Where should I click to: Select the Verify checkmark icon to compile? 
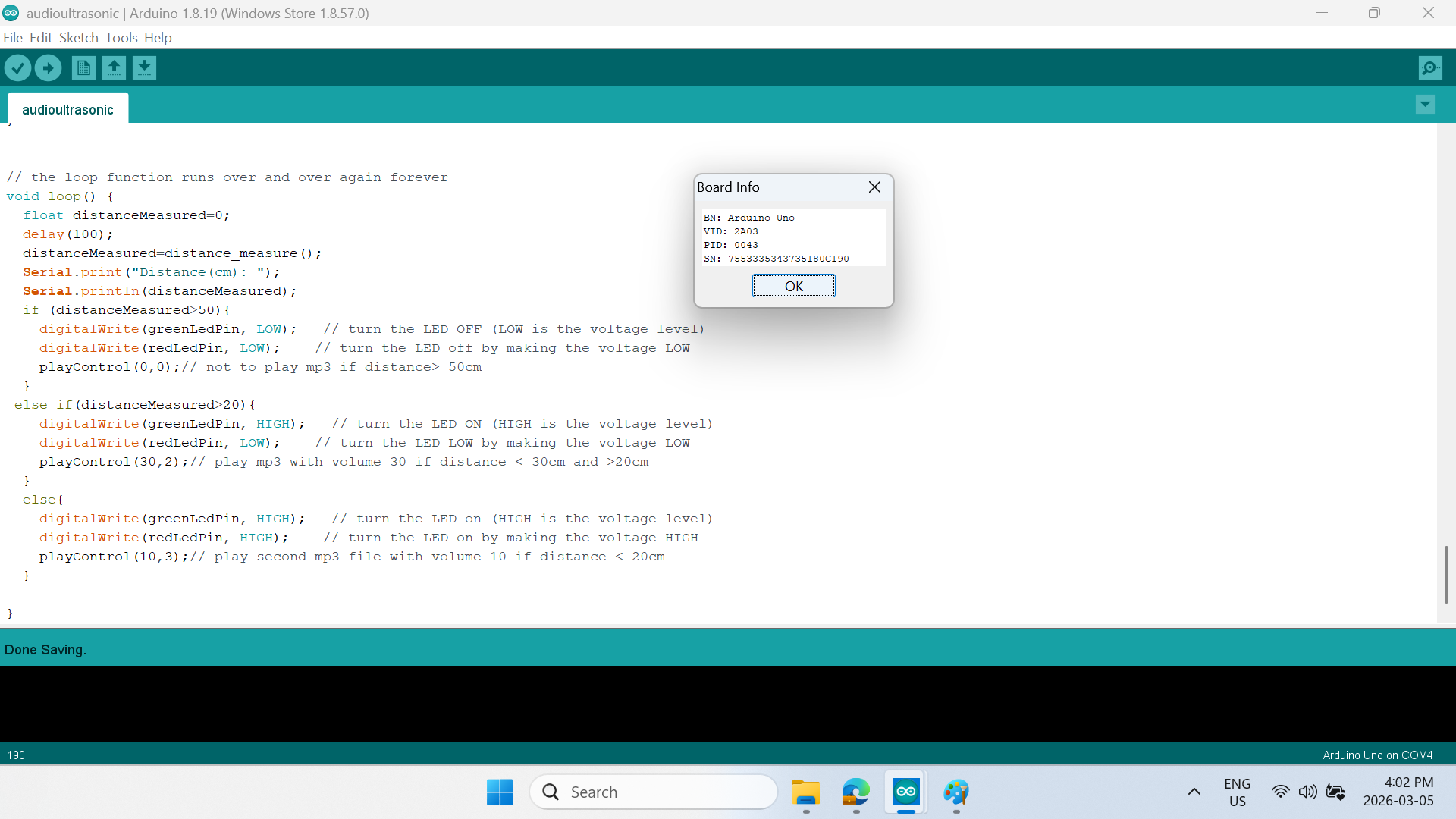[x=18, y=67]
